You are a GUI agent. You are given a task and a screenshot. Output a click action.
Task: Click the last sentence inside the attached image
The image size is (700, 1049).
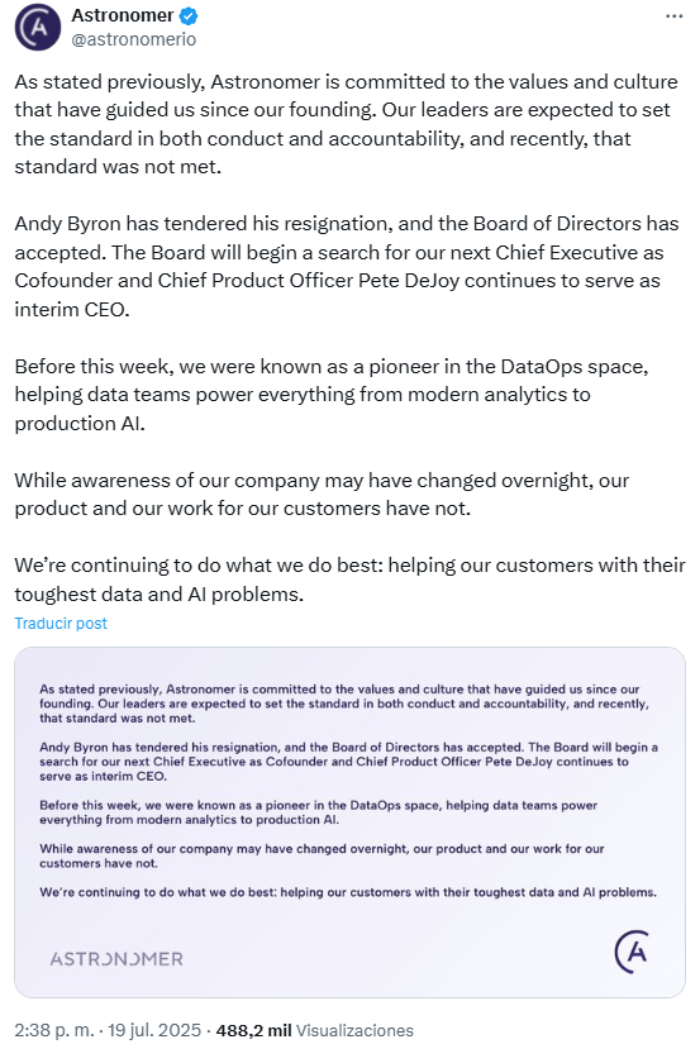(348, 891)
